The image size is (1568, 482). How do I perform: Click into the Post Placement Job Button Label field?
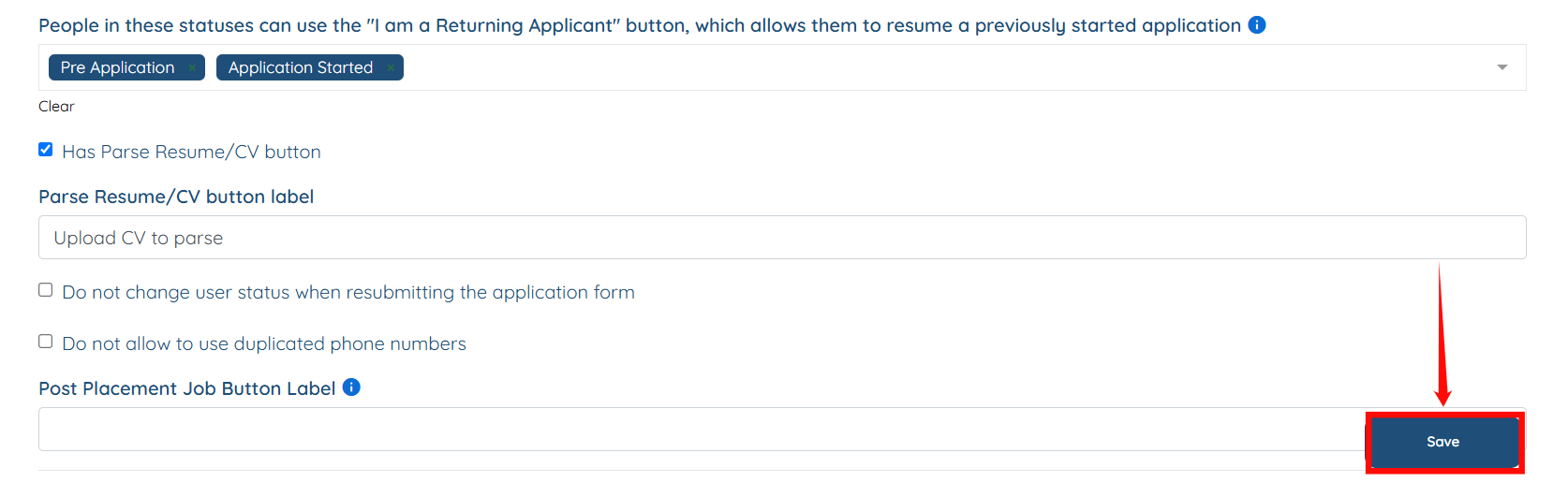(693, 430)
